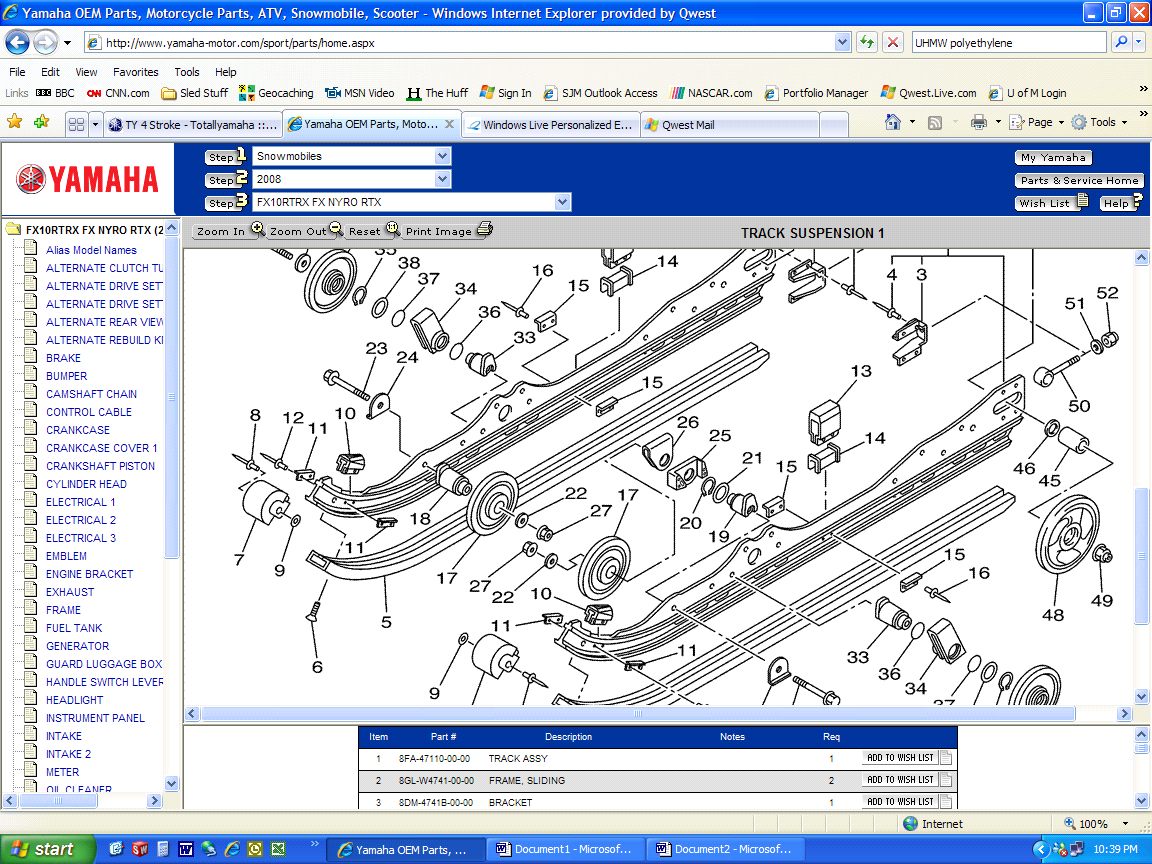
Task: Switch to the TY 4 Stroke - Totallyyamaha tab
Action: click(192, 124)
